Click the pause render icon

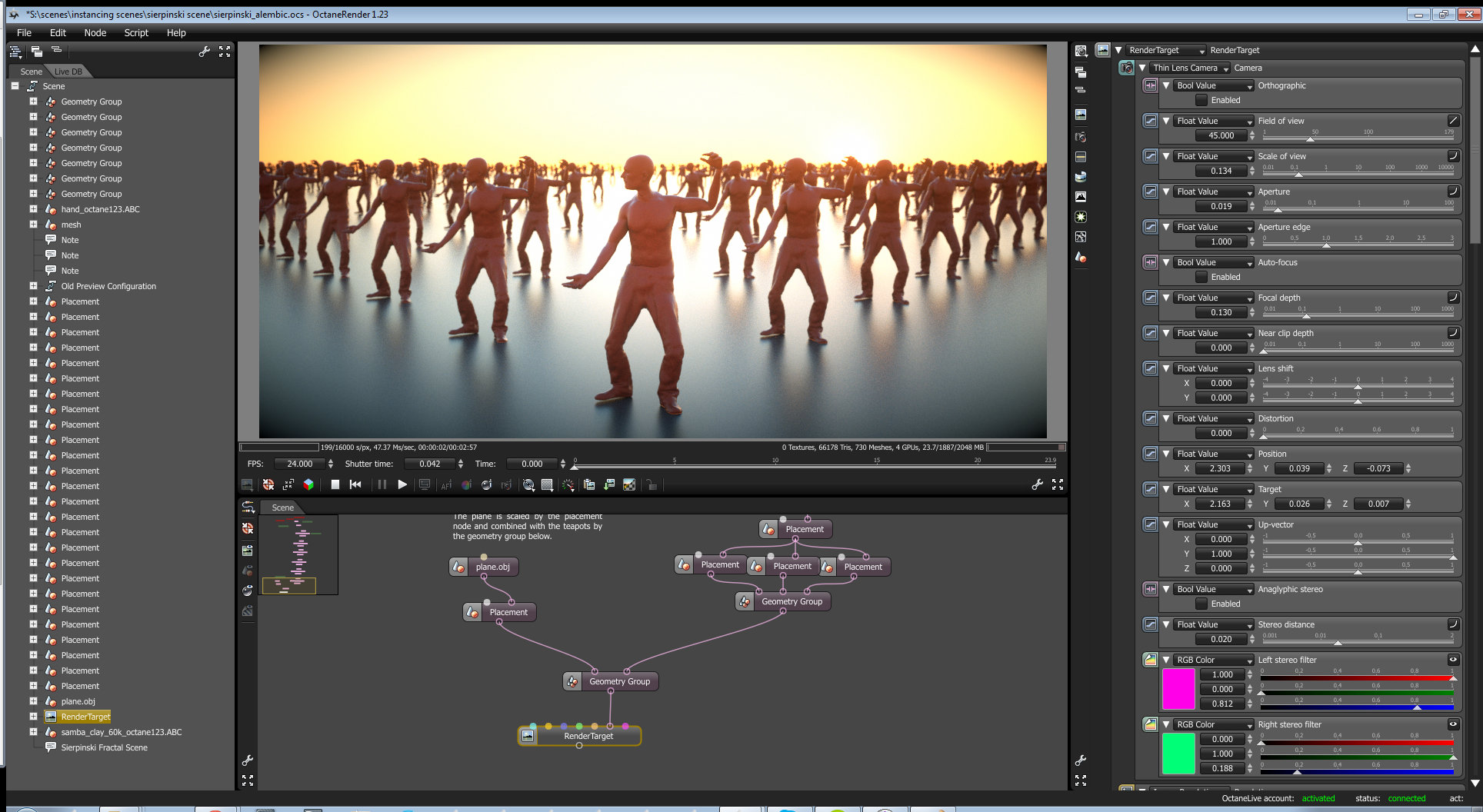click(382, 484)
